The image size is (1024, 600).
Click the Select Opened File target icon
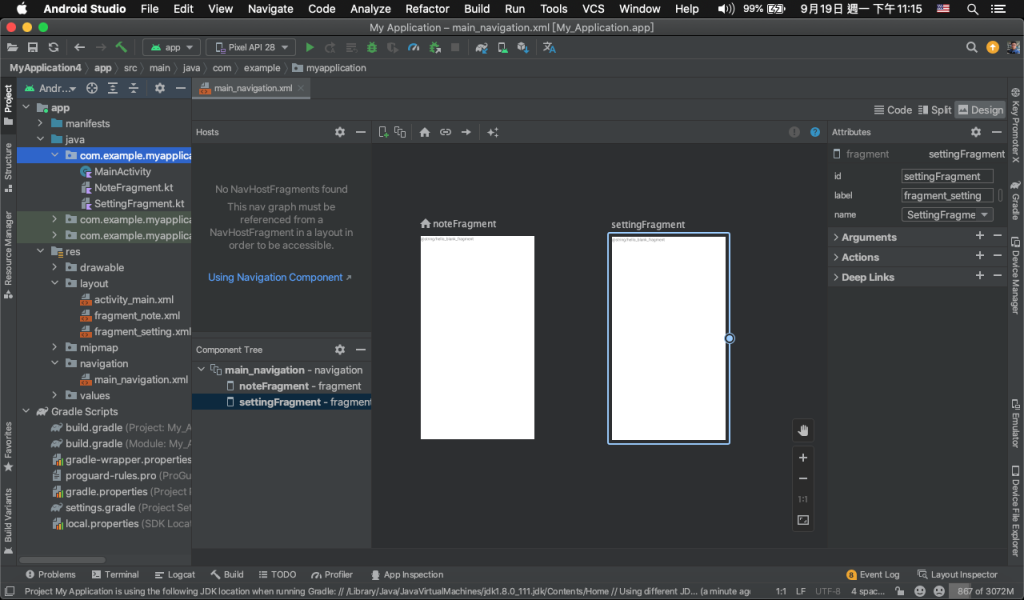click(92, 88)
